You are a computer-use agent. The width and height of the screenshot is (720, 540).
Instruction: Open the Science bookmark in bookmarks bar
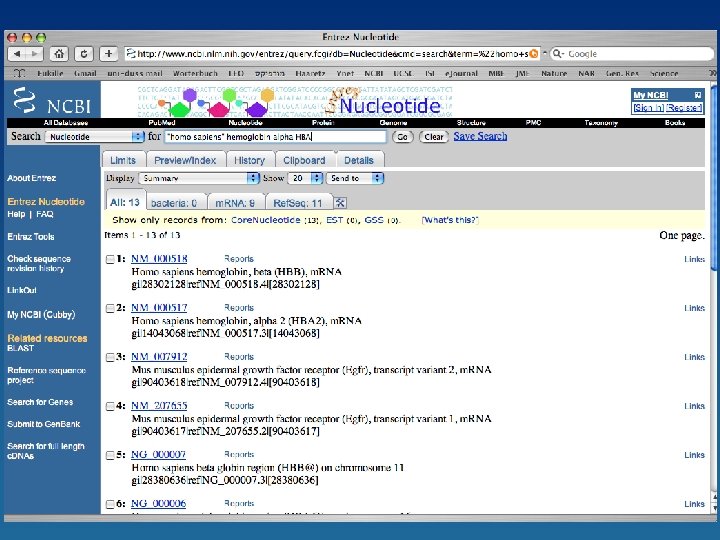[664, 73]
